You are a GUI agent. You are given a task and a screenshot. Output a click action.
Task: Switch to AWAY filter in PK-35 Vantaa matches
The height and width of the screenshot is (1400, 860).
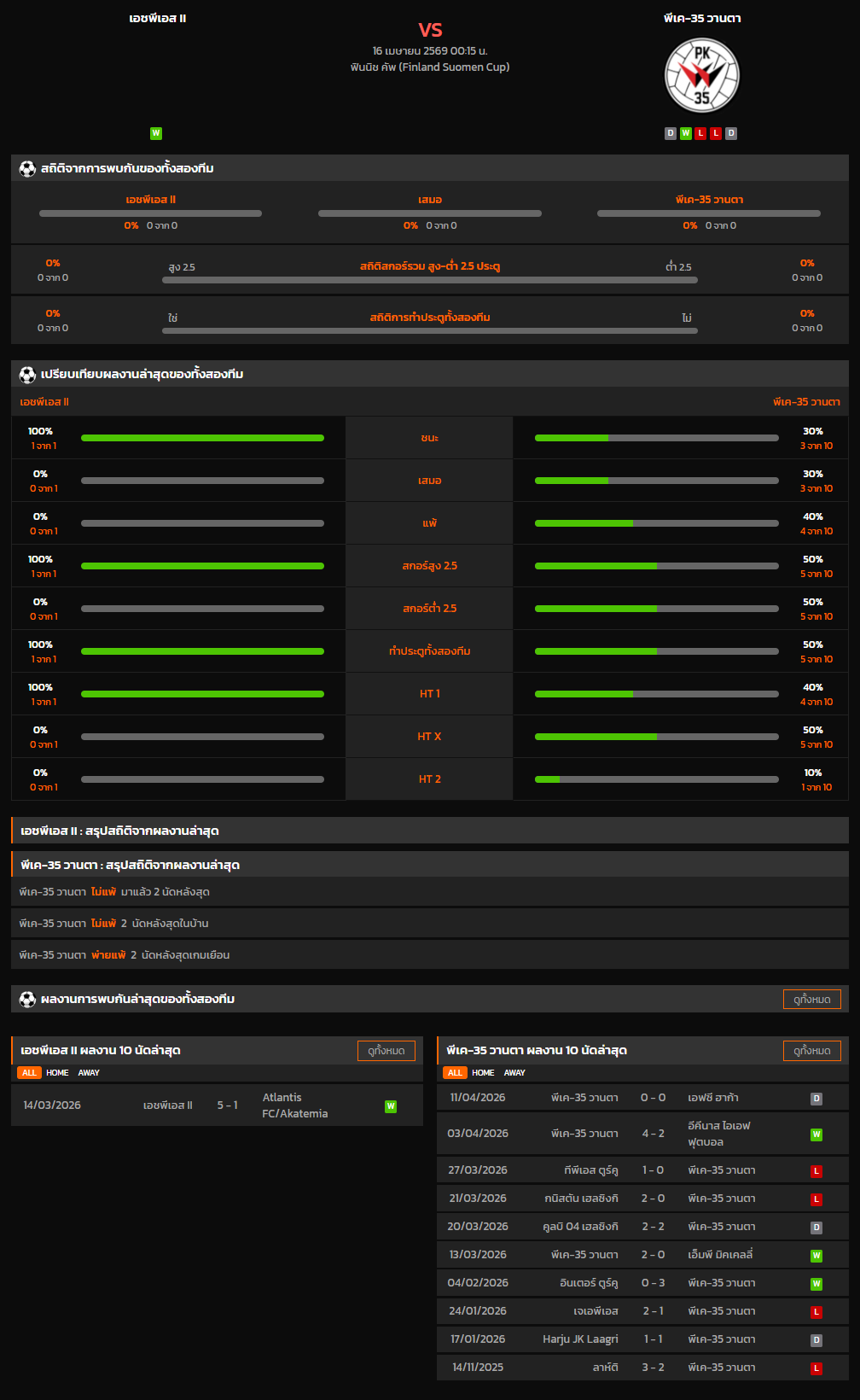point(514,1073)
